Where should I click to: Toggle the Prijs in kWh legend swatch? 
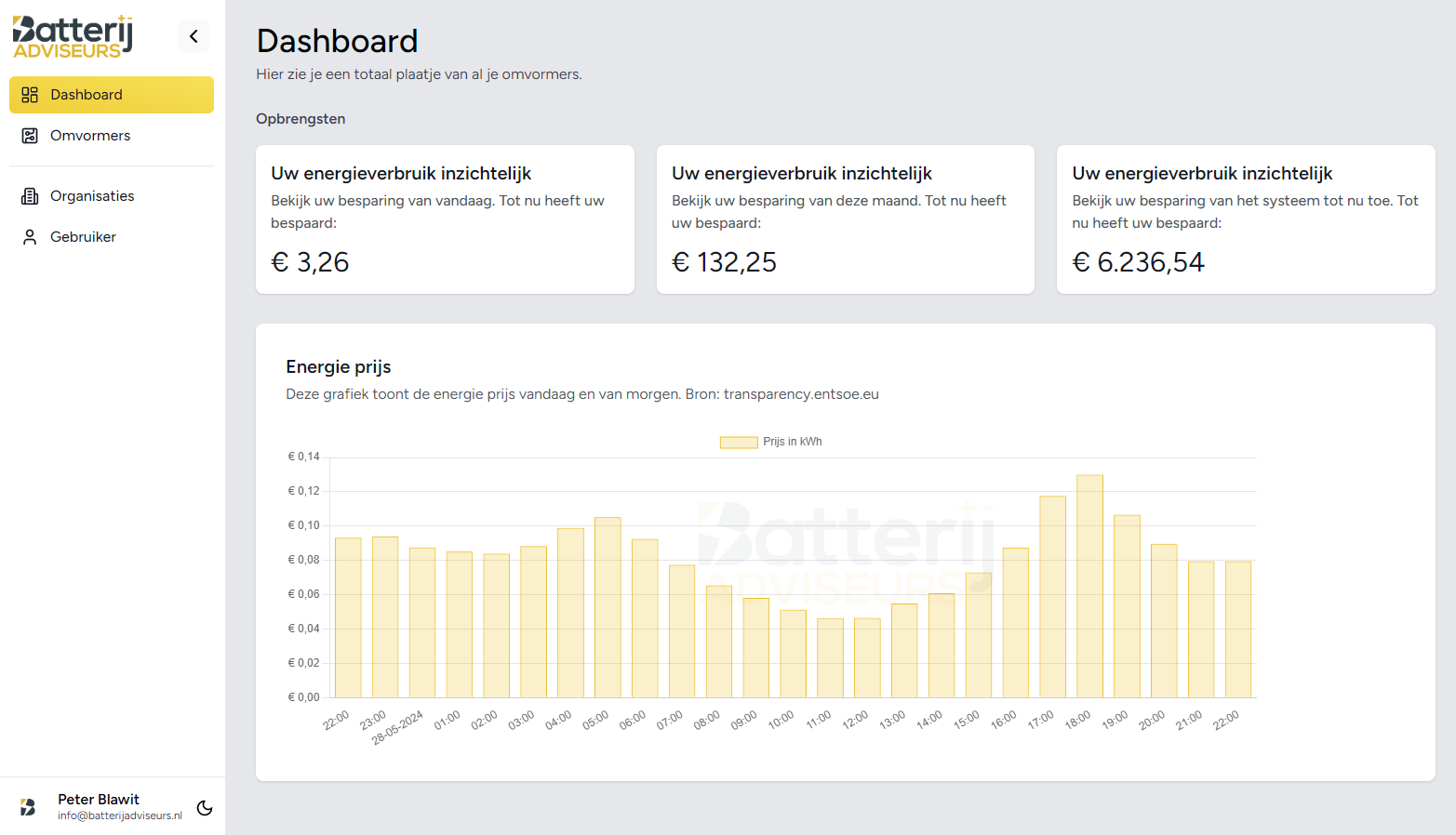point(739,443)
